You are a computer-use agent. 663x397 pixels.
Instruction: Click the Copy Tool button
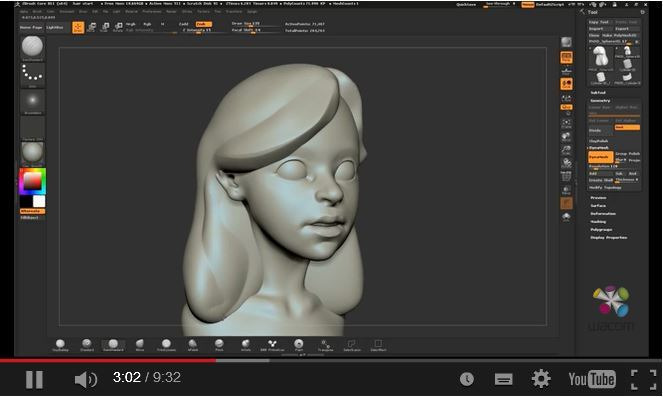pos(600,22)
